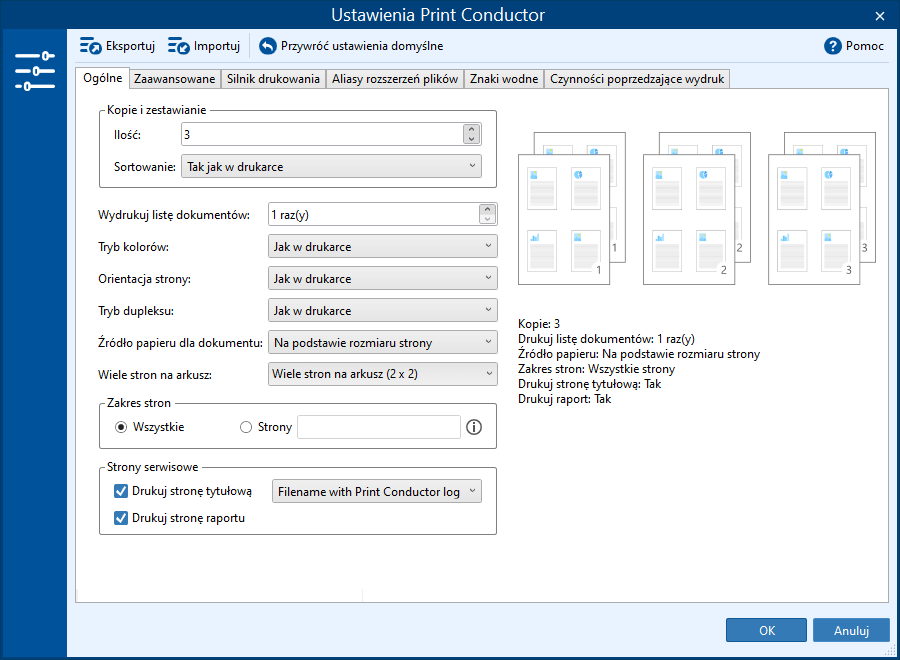Open Źródło papieru dla dokumentu dropdown
This screenshot has width=900, height=660.
tap(382, 343)
